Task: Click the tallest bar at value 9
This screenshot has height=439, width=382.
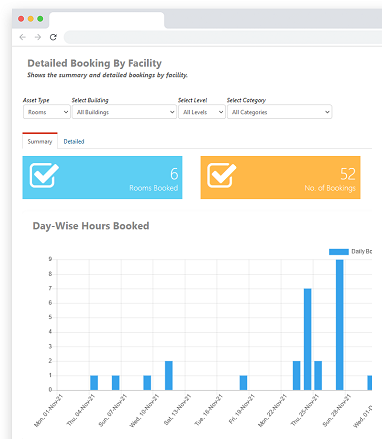Action: click(x=339, y=325)
